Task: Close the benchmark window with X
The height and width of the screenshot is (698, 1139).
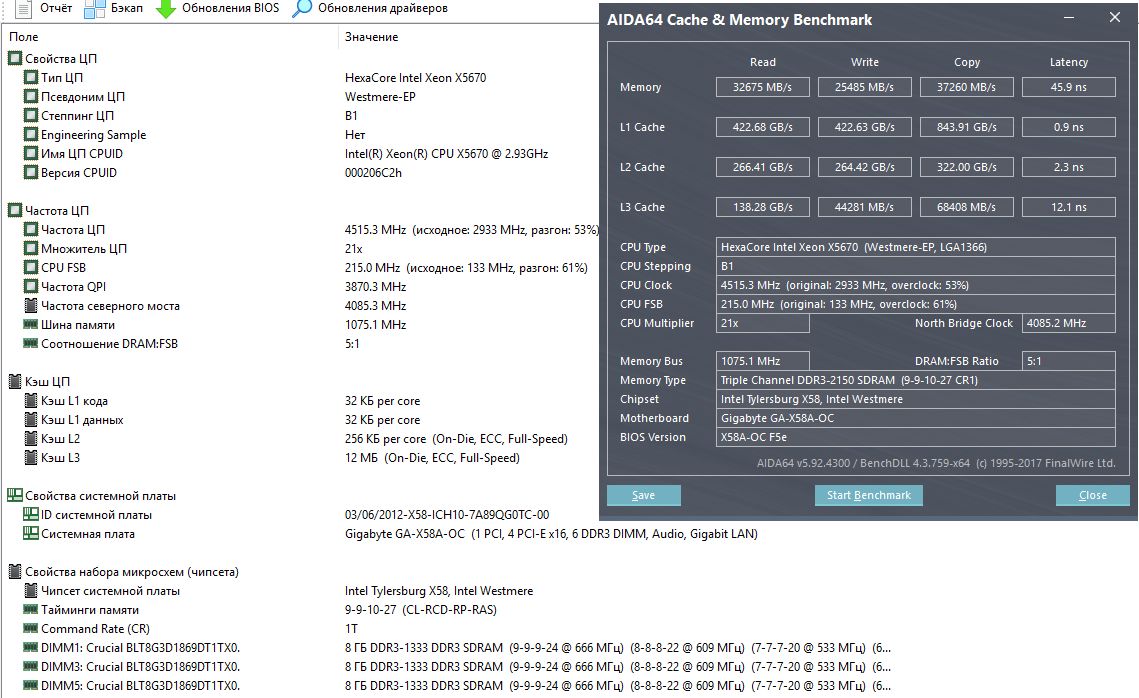Action: pyautogui.click(x=1114, y=17)
